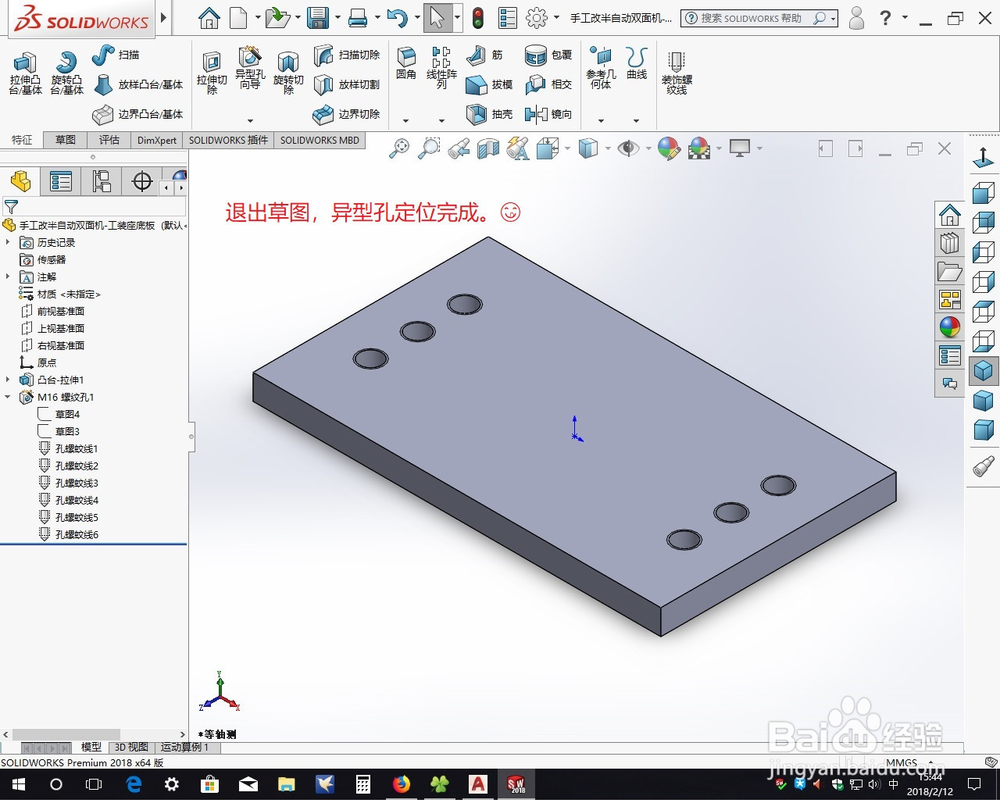Select the 旋转凸台/基体 revolve boss tool
This screenshot has height=803, width=1000.
click(66, 73)
